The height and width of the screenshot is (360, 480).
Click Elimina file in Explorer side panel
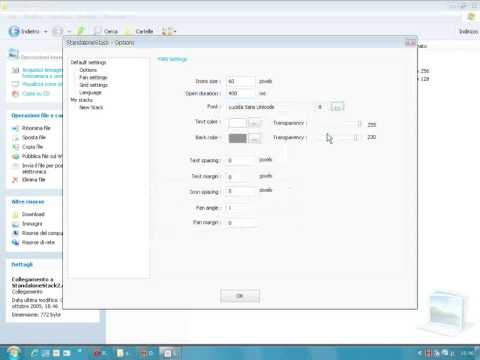pyautogui.click(x=33, y=179)
